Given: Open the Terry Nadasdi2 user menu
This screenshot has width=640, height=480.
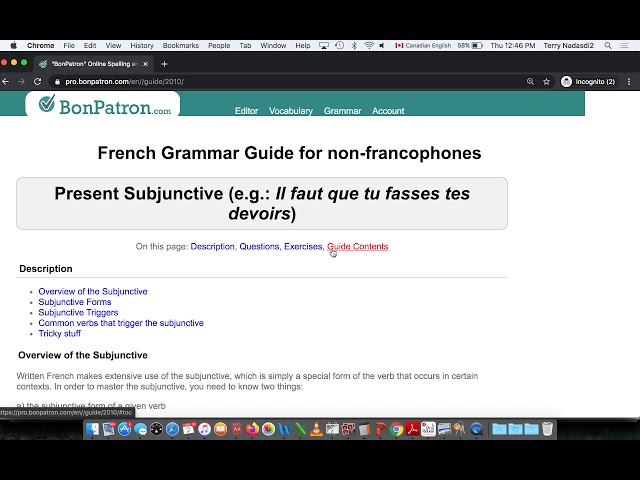Looking at the screenshot, I should click(x=568, y=45).
